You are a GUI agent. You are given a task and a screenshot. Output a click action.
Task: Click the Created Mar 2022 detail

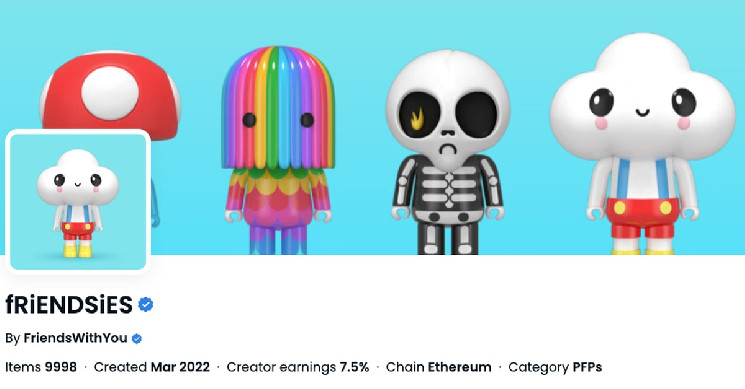(152, 367)
